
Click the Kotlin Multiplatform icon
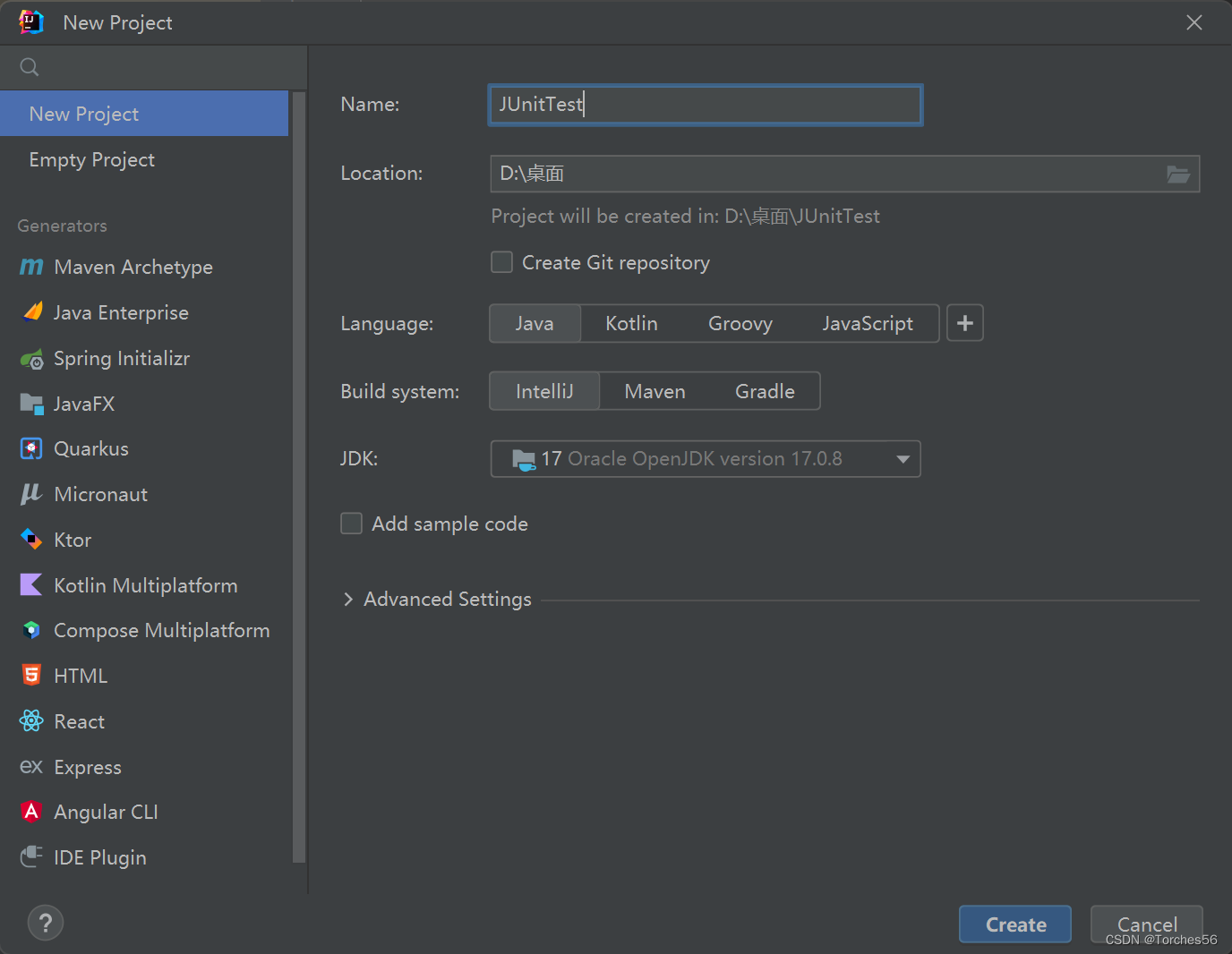(x=31, y=584)
